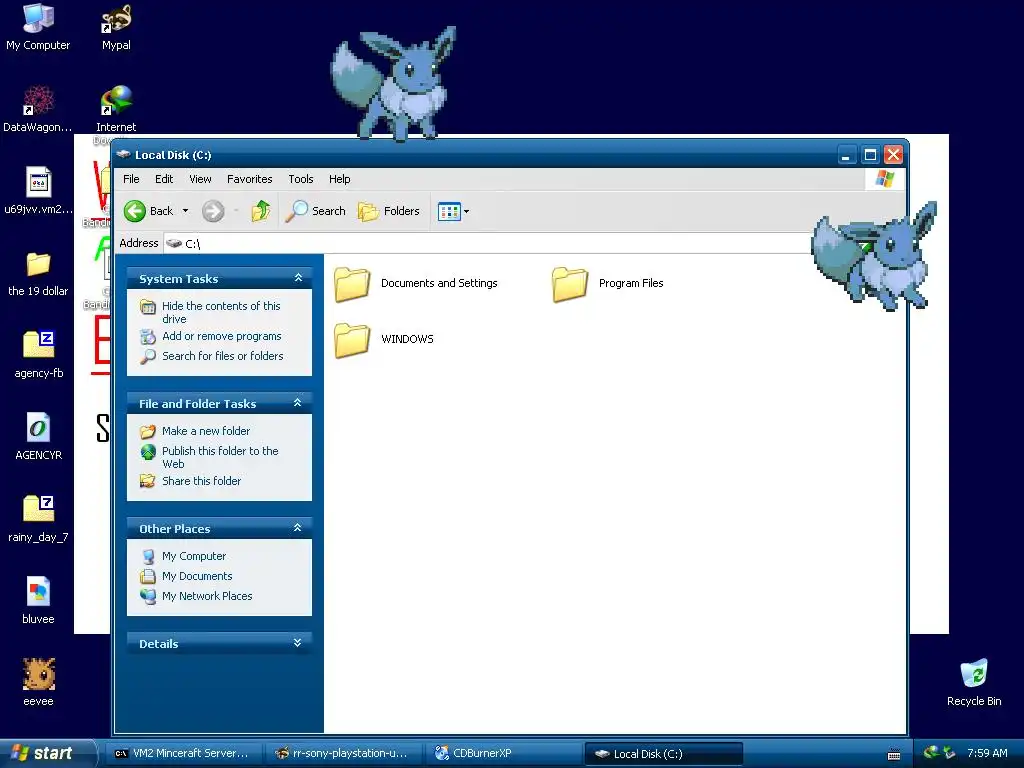
Task: Click Share this folder link
Action: coord(201,481)
